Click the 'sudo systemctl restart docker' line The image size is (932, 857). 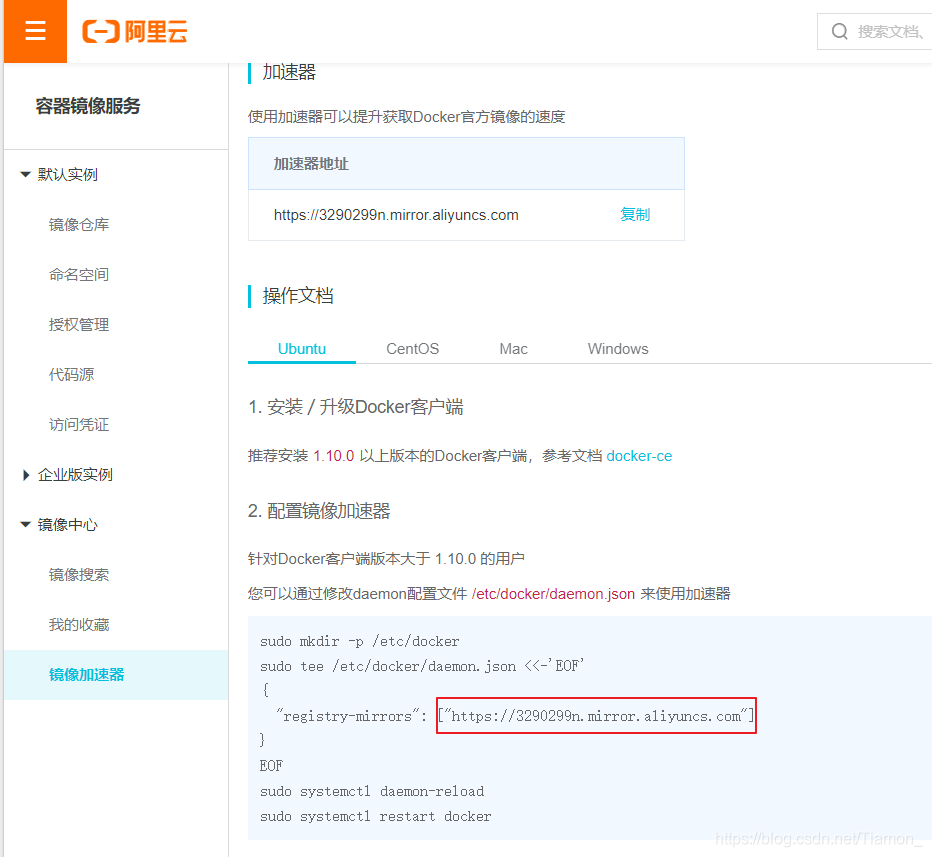click(376, 817)
